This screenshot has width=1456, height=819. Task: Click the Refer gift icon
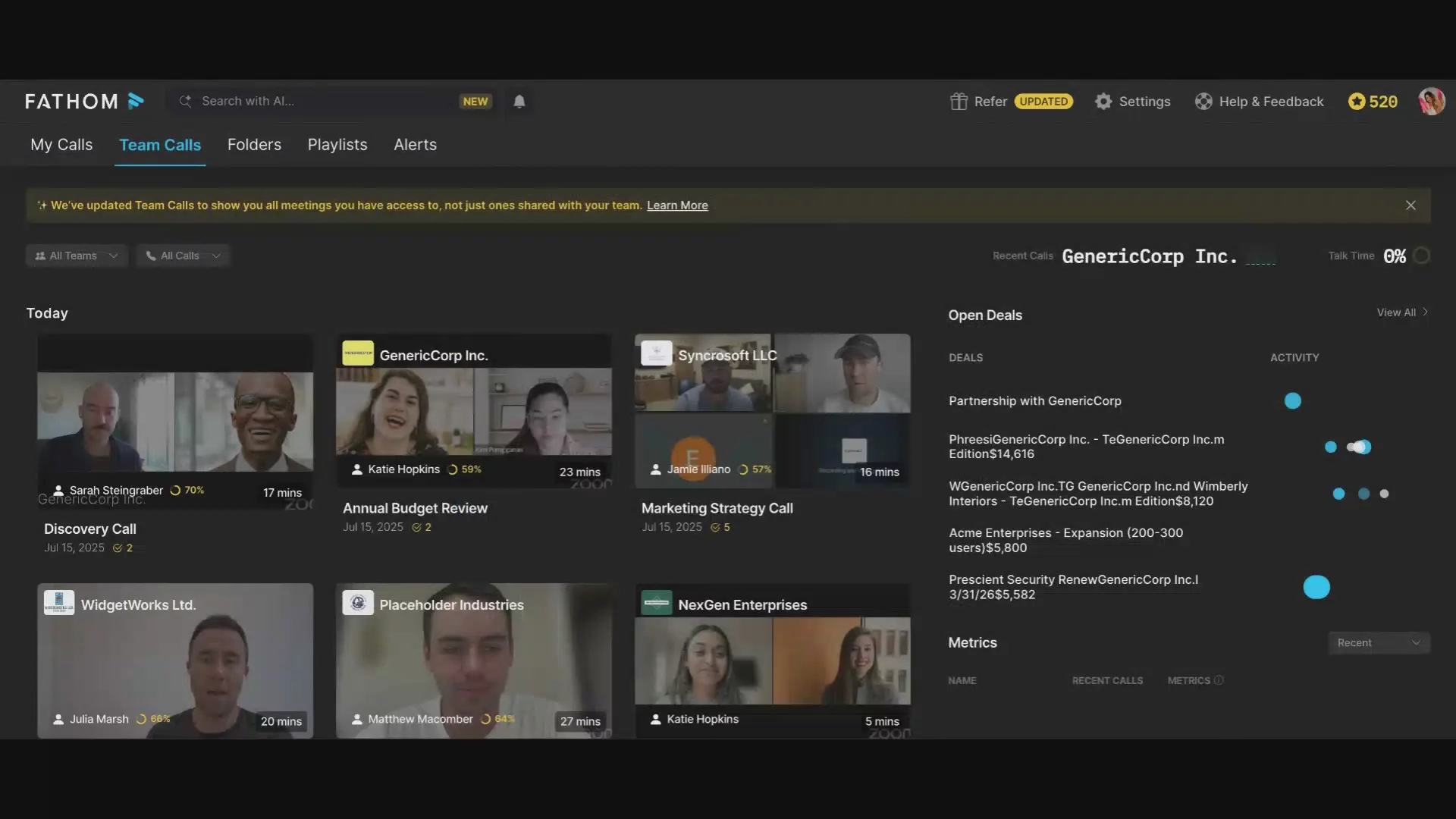959,102
